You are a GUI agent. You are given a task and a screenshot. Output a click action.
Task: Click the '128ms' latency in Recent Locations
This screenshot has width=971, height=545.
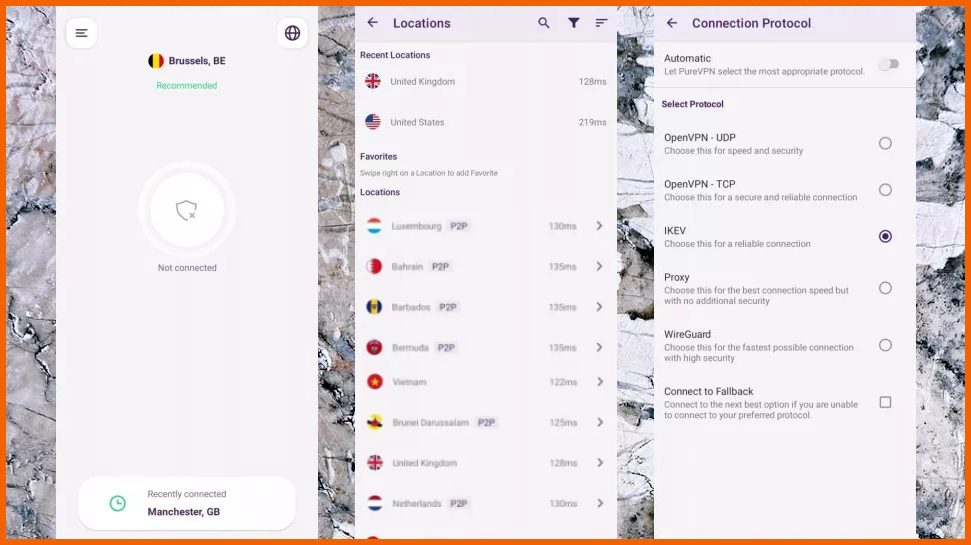click(593, 81)
